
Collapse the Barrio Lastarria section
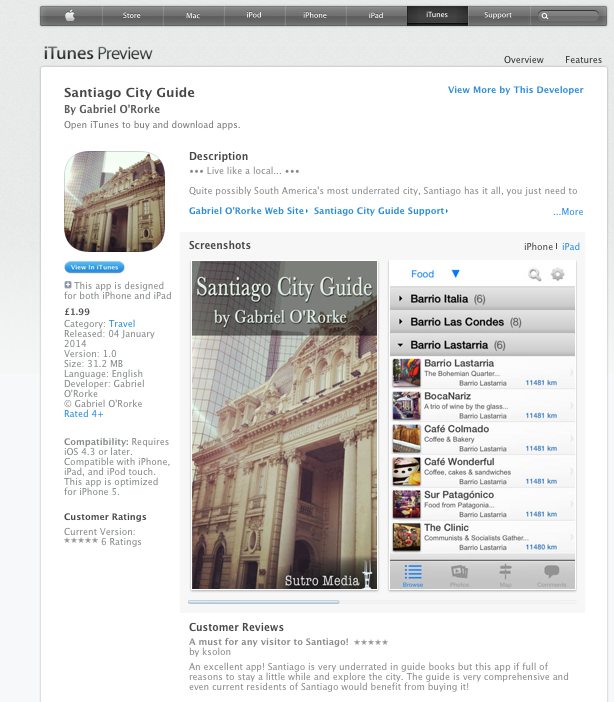482,345
